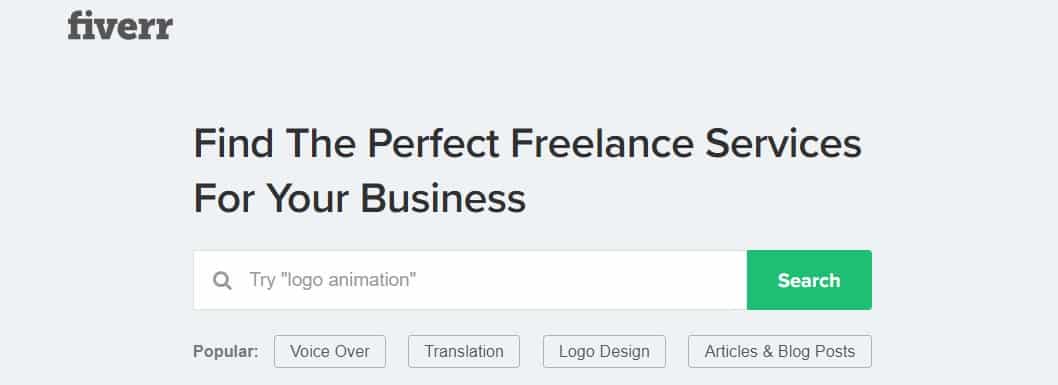The height and width of the screenshot is (385, 1058).
Task: Open the Logo Design popular tag
Action: pos(605,351)
